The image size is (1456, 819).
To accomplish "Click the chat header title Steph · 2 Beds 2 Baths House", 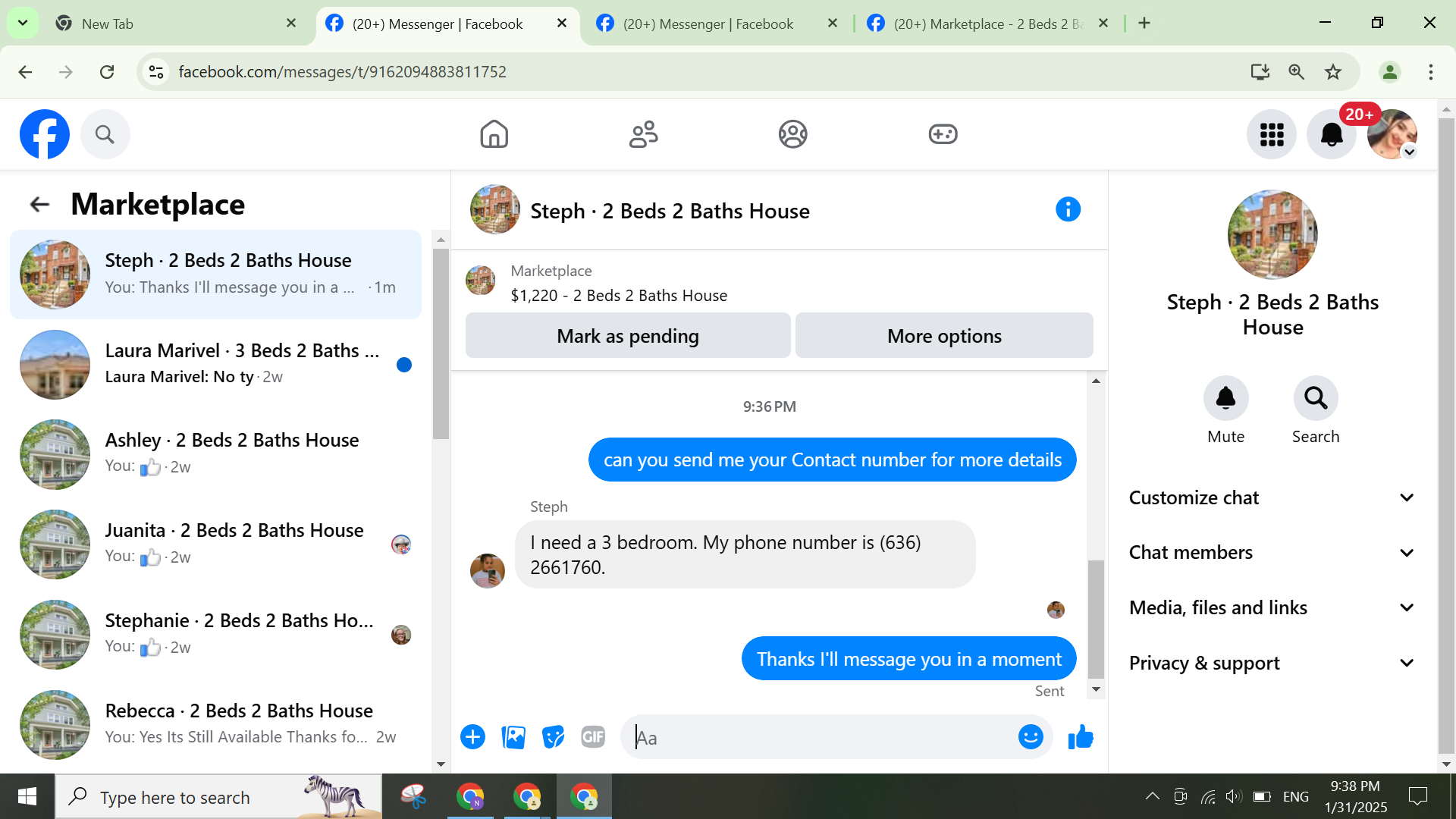I will (670, 211).
